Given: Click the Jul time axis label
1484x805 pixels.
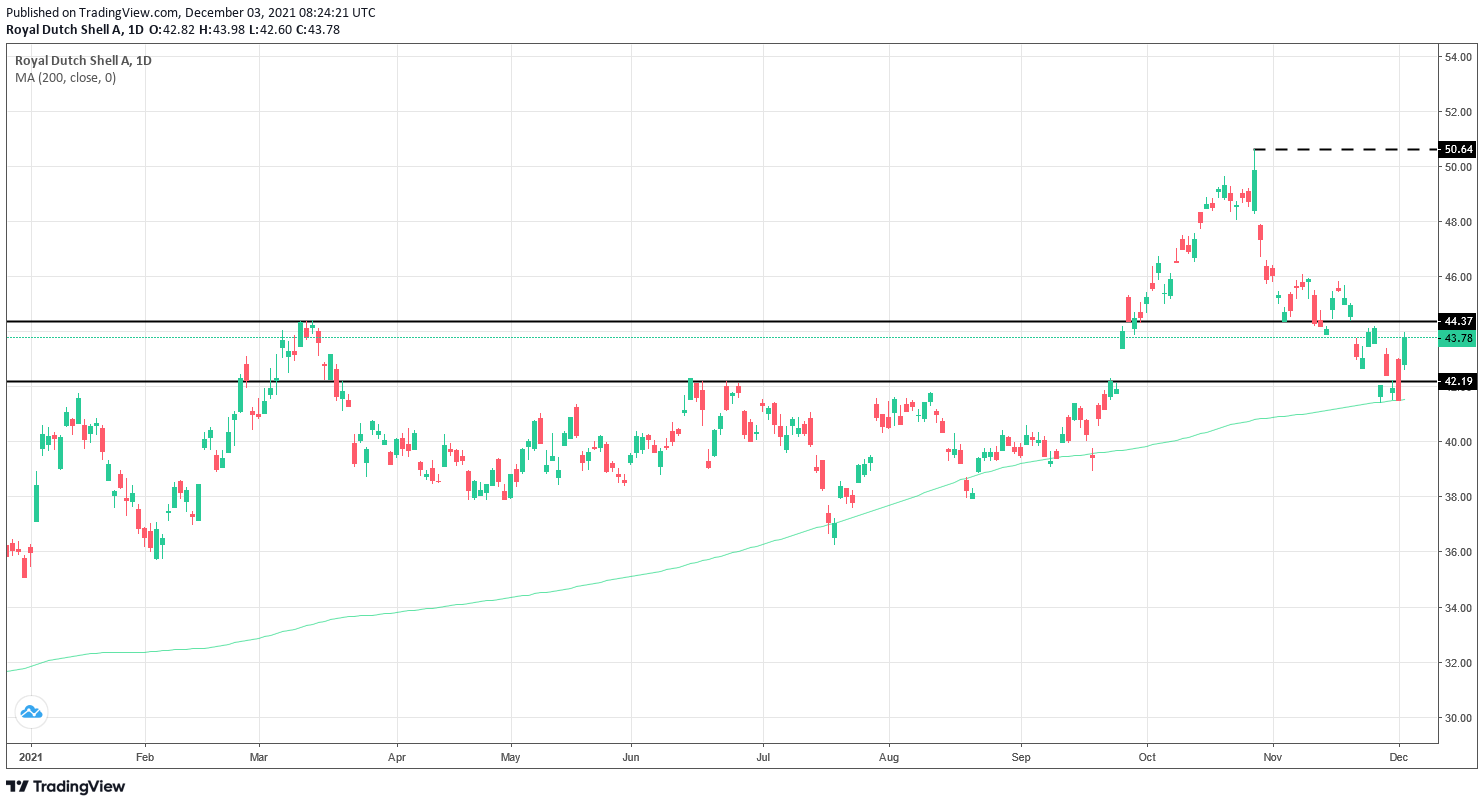Looking at the screenshot, I should [x=763, y=758].
